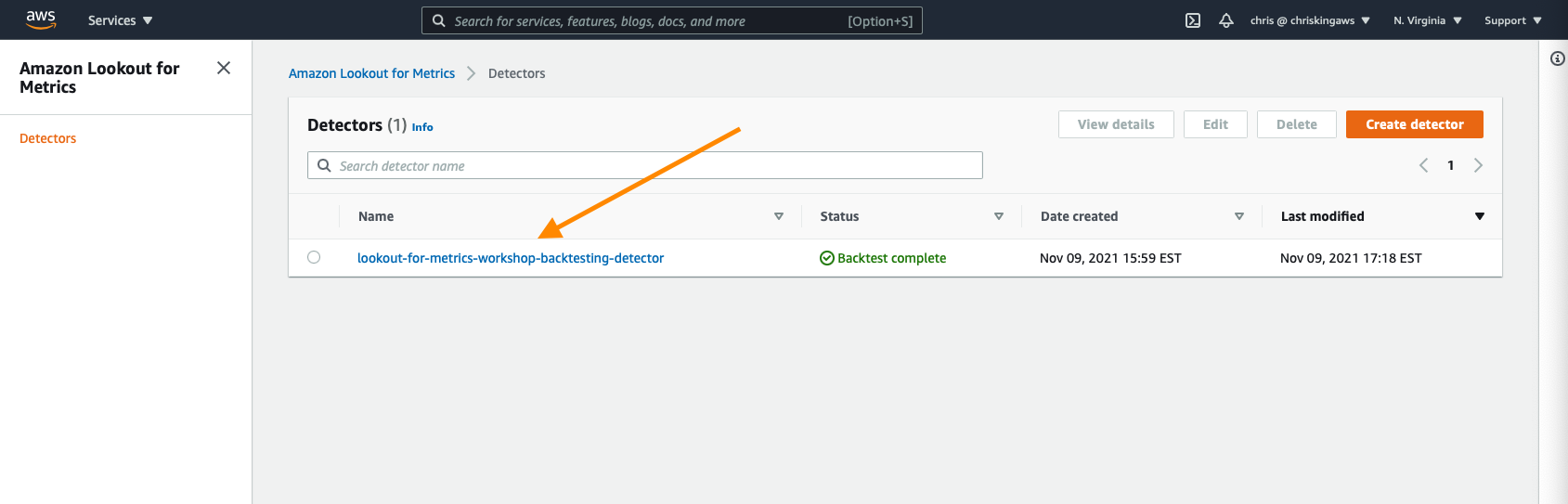Image resolution: width=1568 pixels, height=504 pixels.
Task: Click the search magnifier in top bar
Action: [x=439, y=20]
